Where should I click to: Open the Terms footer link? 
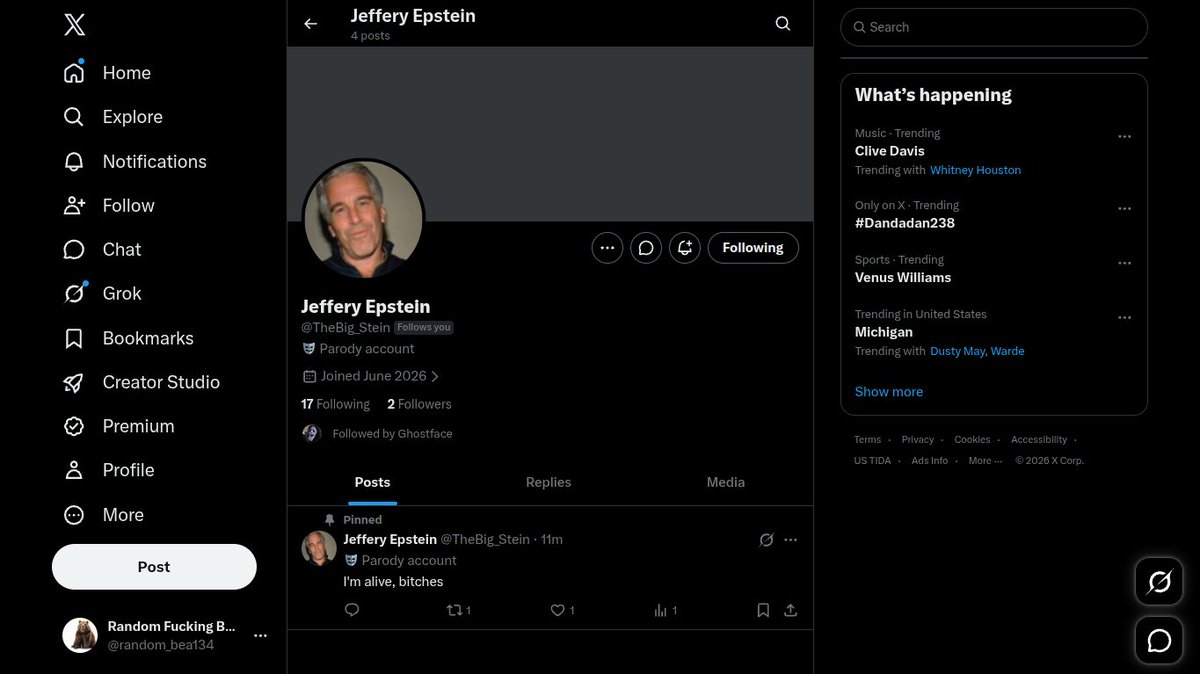(x=867, y=440)
